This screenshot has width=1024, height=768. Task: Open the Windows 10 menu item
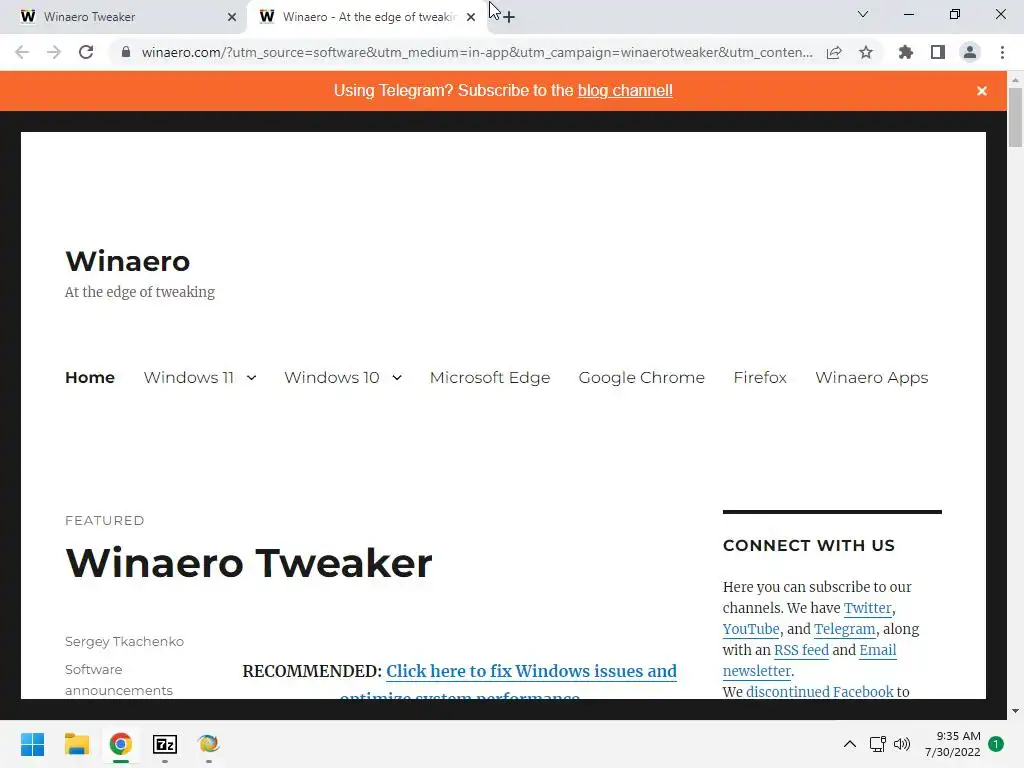[x=332, y=377]
